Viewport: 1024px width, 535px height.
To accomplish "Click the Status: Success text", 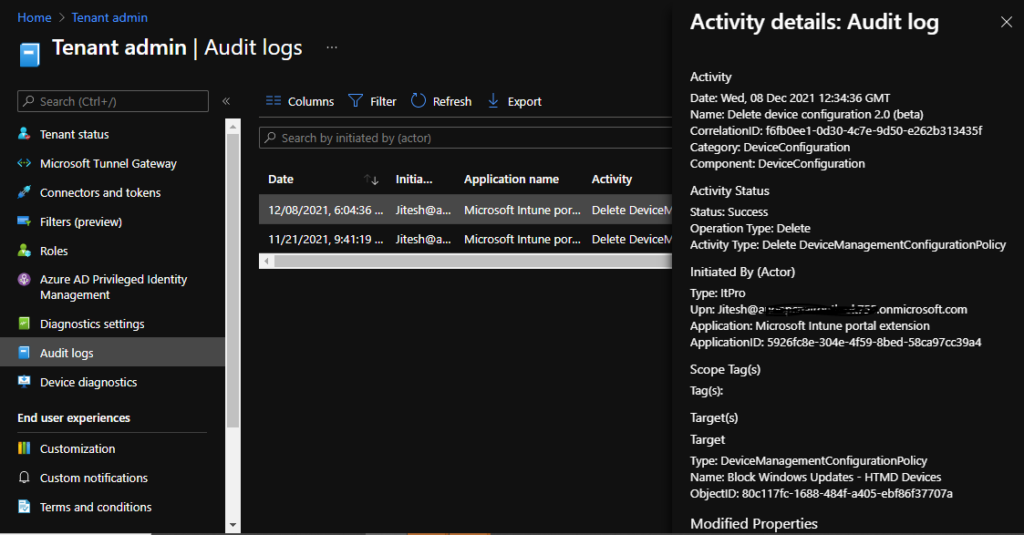I will 729,212.
